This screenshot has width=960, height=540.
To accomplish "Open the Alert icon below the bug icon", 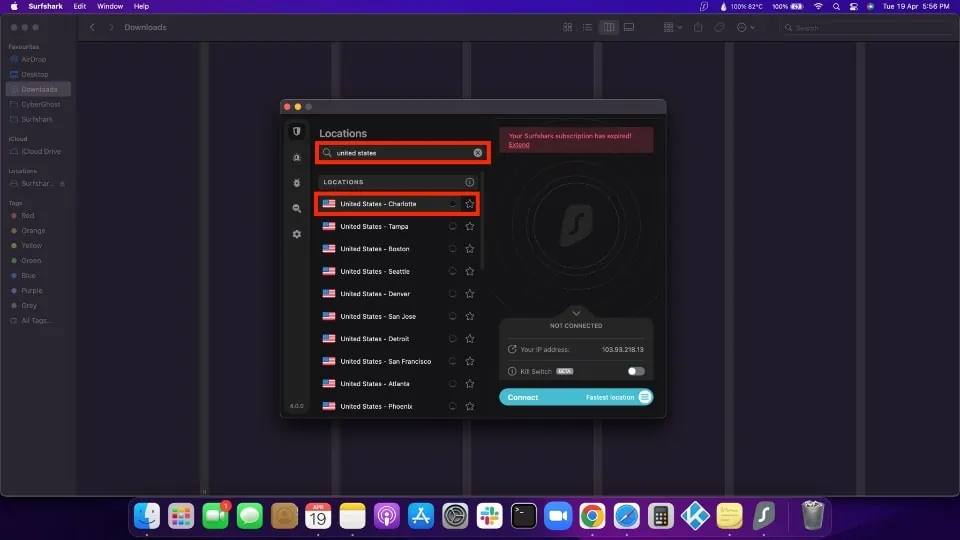I will pyautogui.click(x=297, y=183).
